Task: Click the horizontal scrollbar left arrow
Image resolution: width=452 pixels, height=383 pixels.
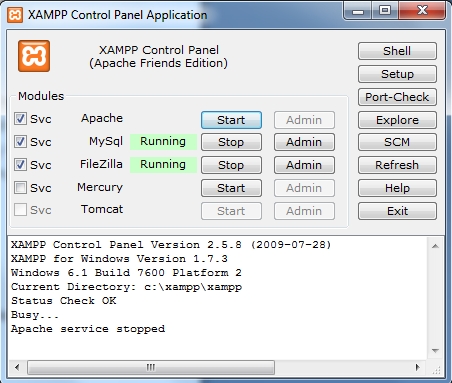Action: pos(17,367)
